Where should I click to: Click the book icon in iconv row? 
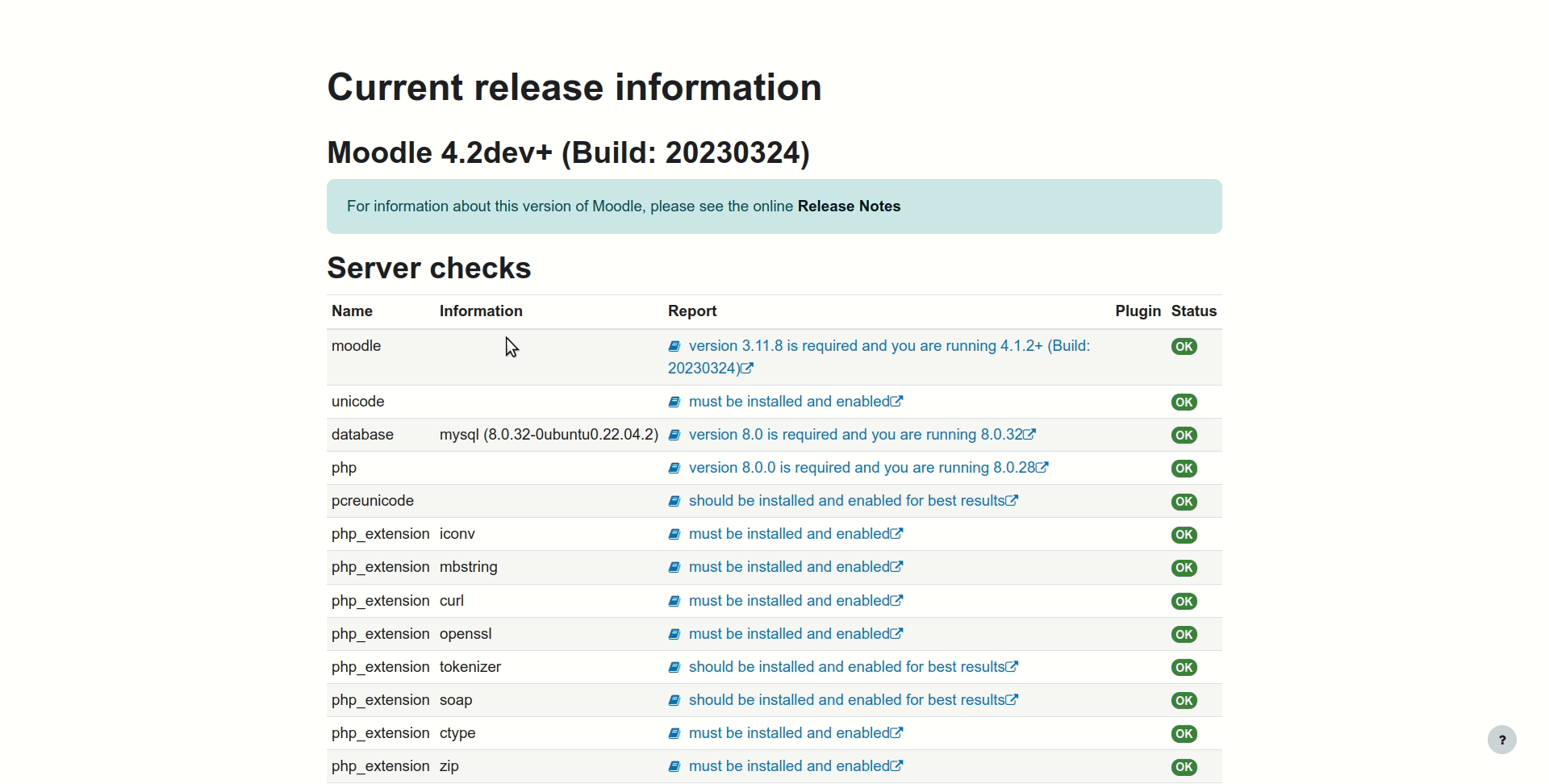[x=674, y=535]
